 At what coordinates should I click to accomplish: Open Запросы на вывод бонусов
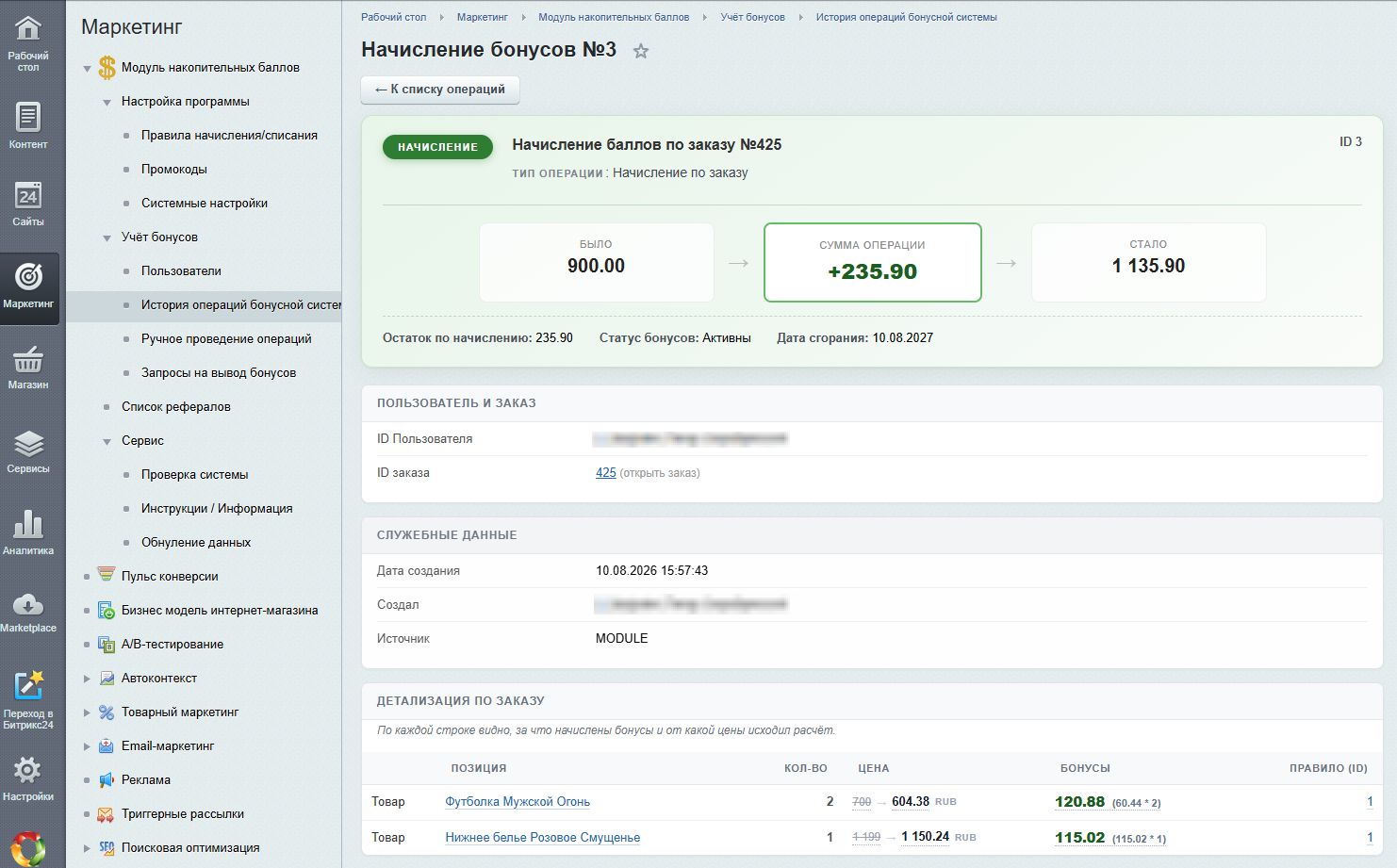219,372
